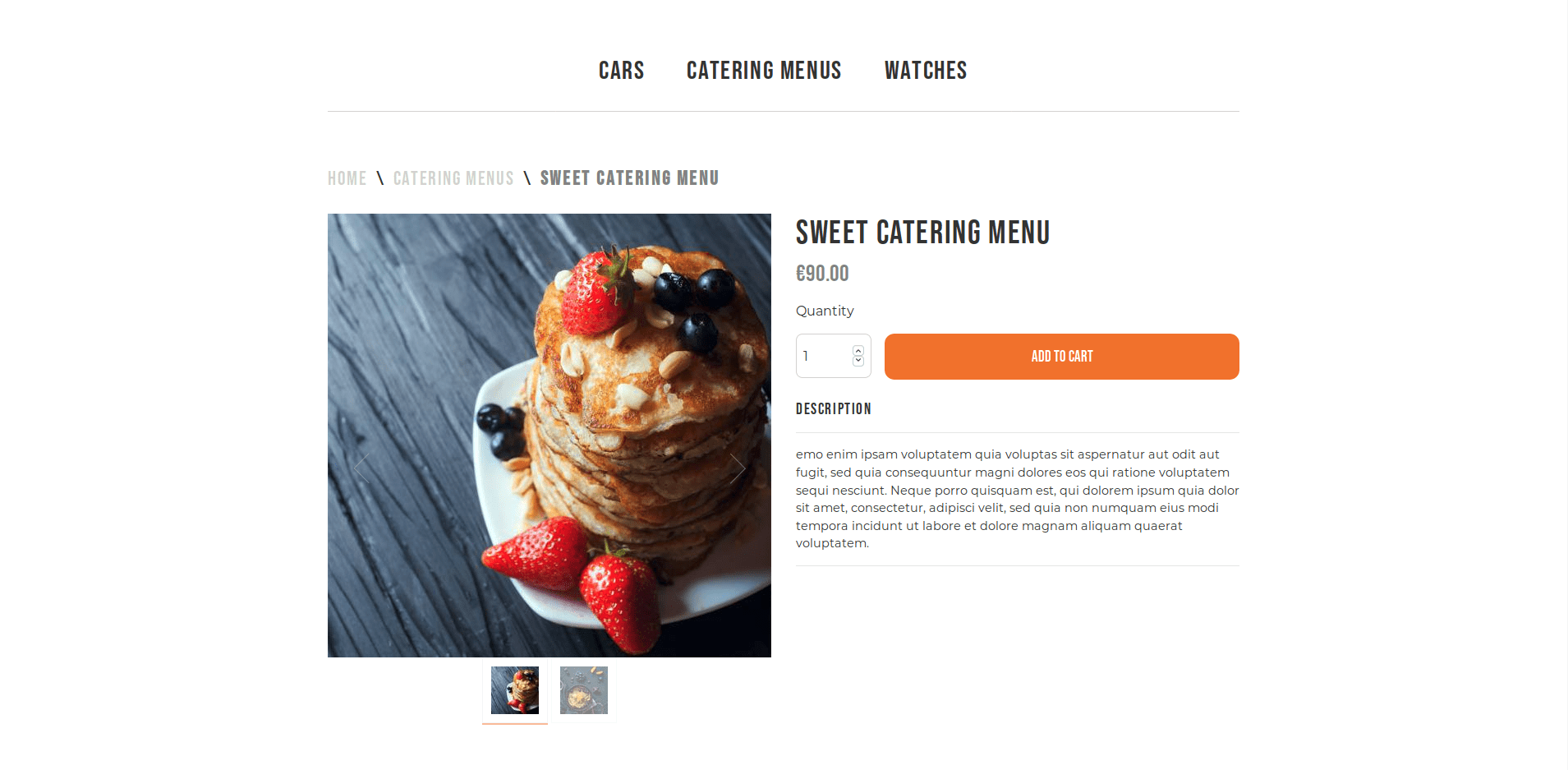Screen dimensions: 1568x770
Task: Open the Description tab
Action: [833, 409]
